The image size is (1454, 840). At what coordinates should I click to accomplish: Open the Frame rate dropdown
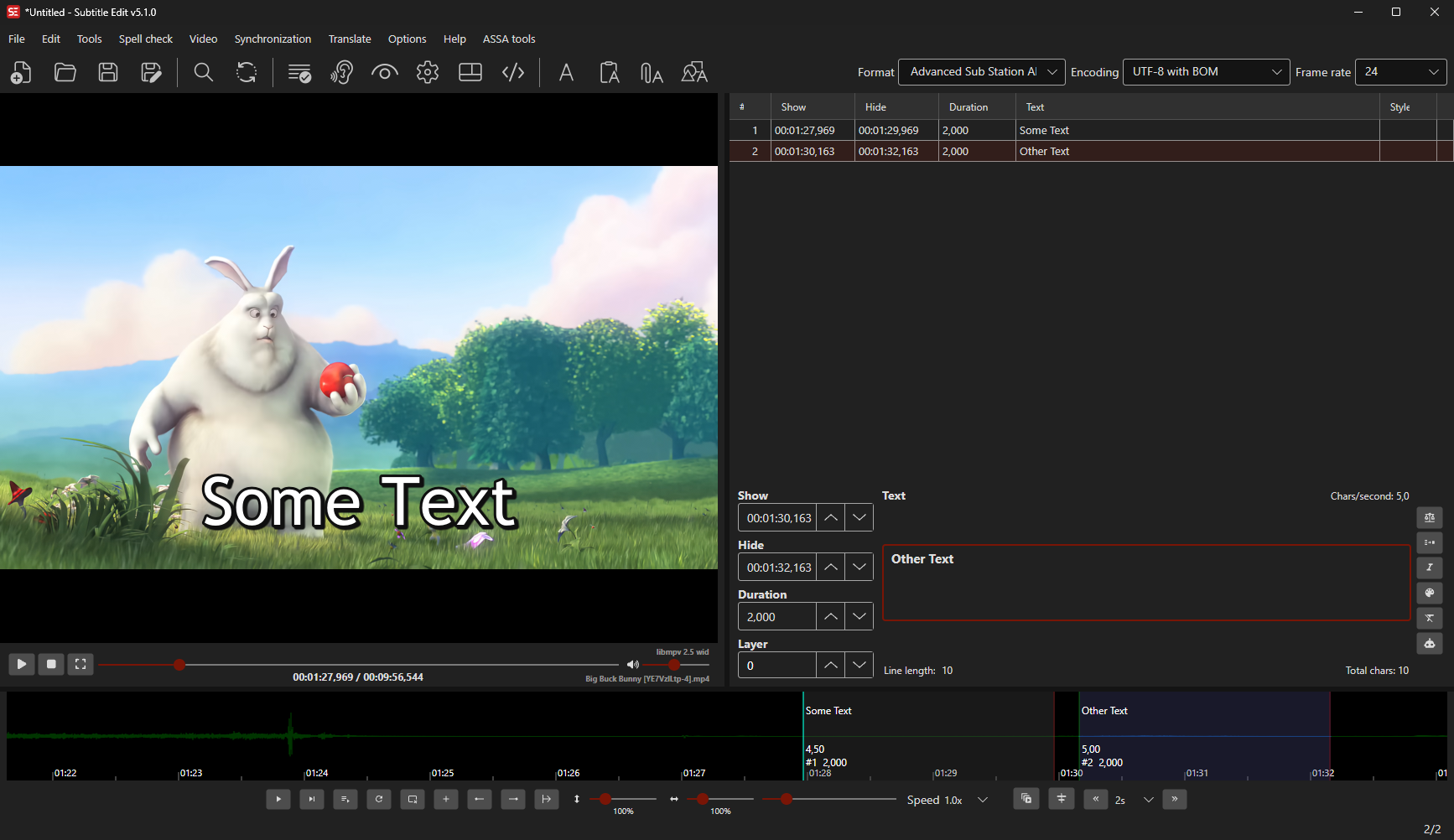pyautogui.click(x=1401, y=72)
